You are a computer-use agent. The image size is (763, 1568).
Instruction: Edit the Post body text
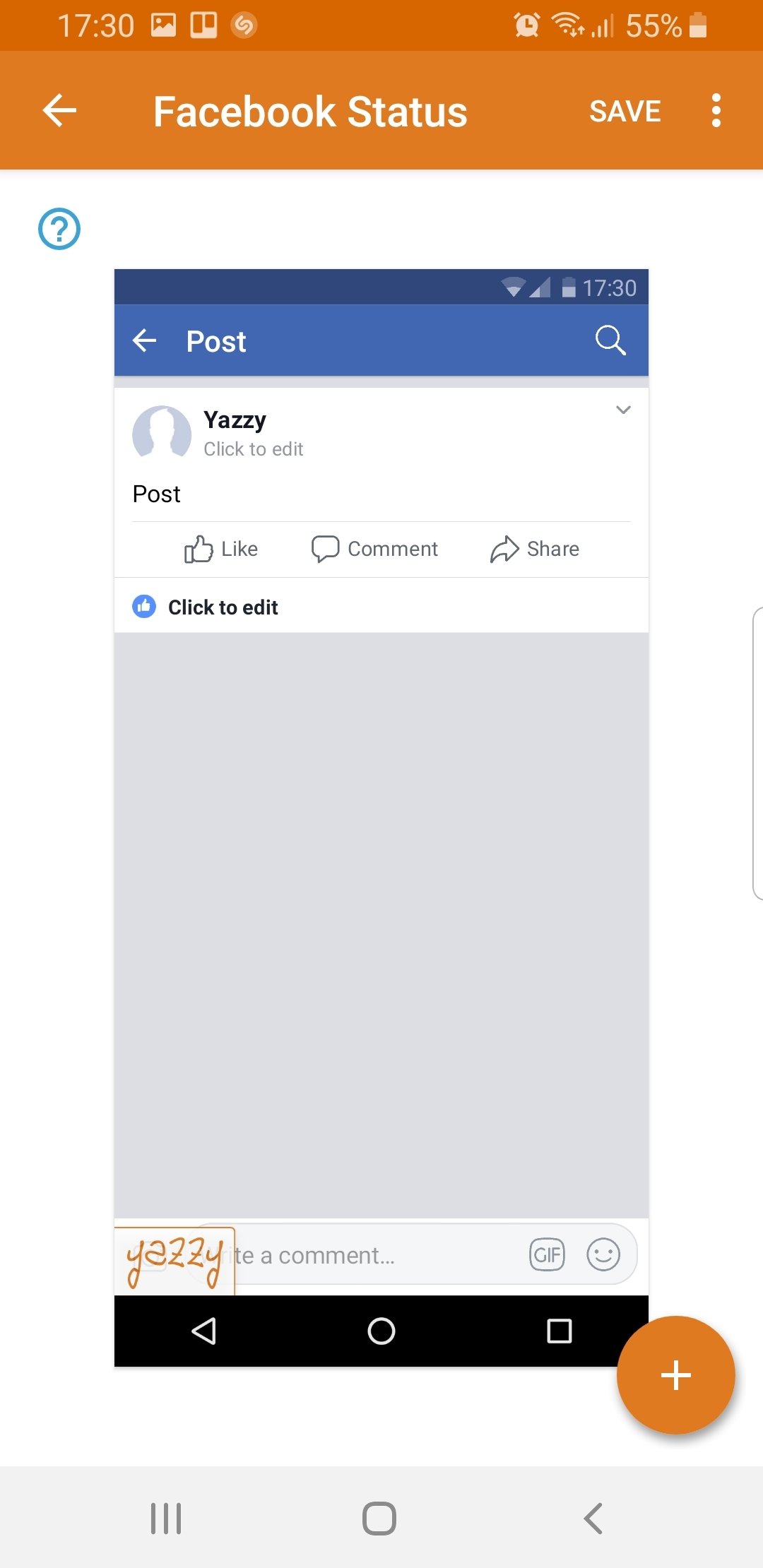(x=157, y=494)
